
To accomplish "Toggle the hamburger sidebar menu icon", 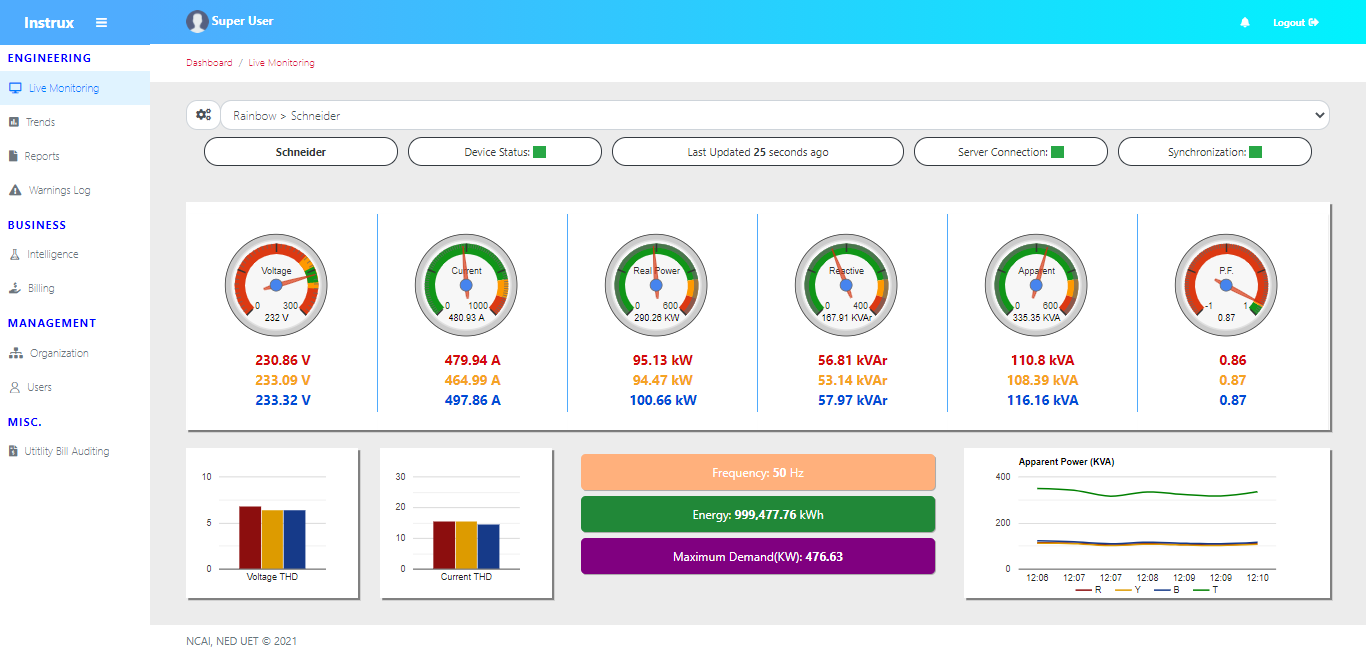I will (x=101, y=22).
